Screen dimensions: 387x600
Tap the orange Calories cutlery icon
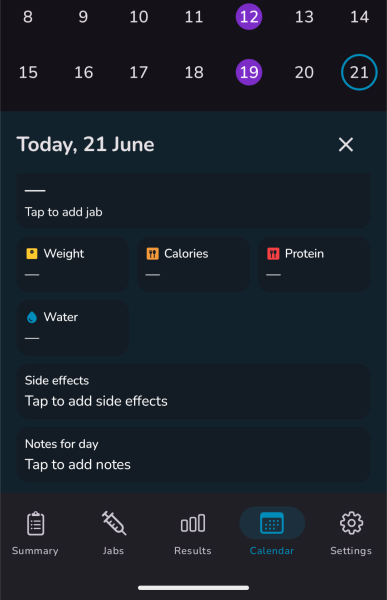point(152,254)
